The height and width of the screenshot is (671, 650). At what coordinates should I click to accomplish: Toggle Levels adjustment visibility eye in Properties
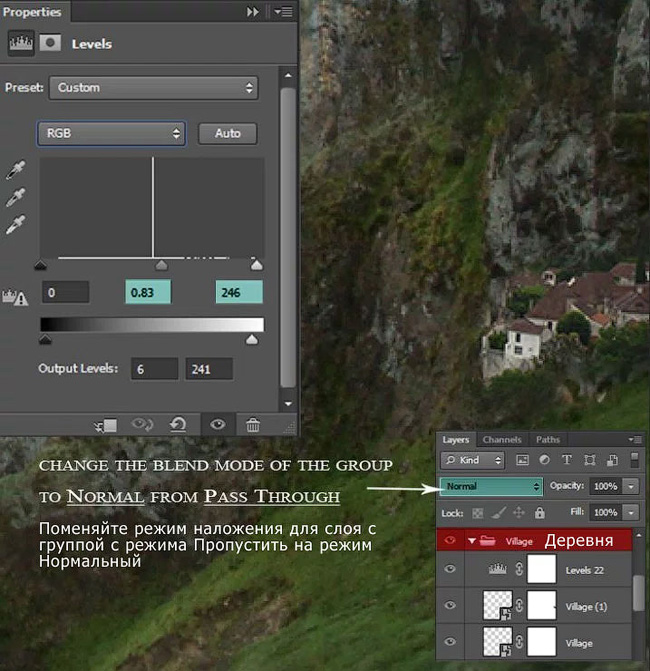218,425
